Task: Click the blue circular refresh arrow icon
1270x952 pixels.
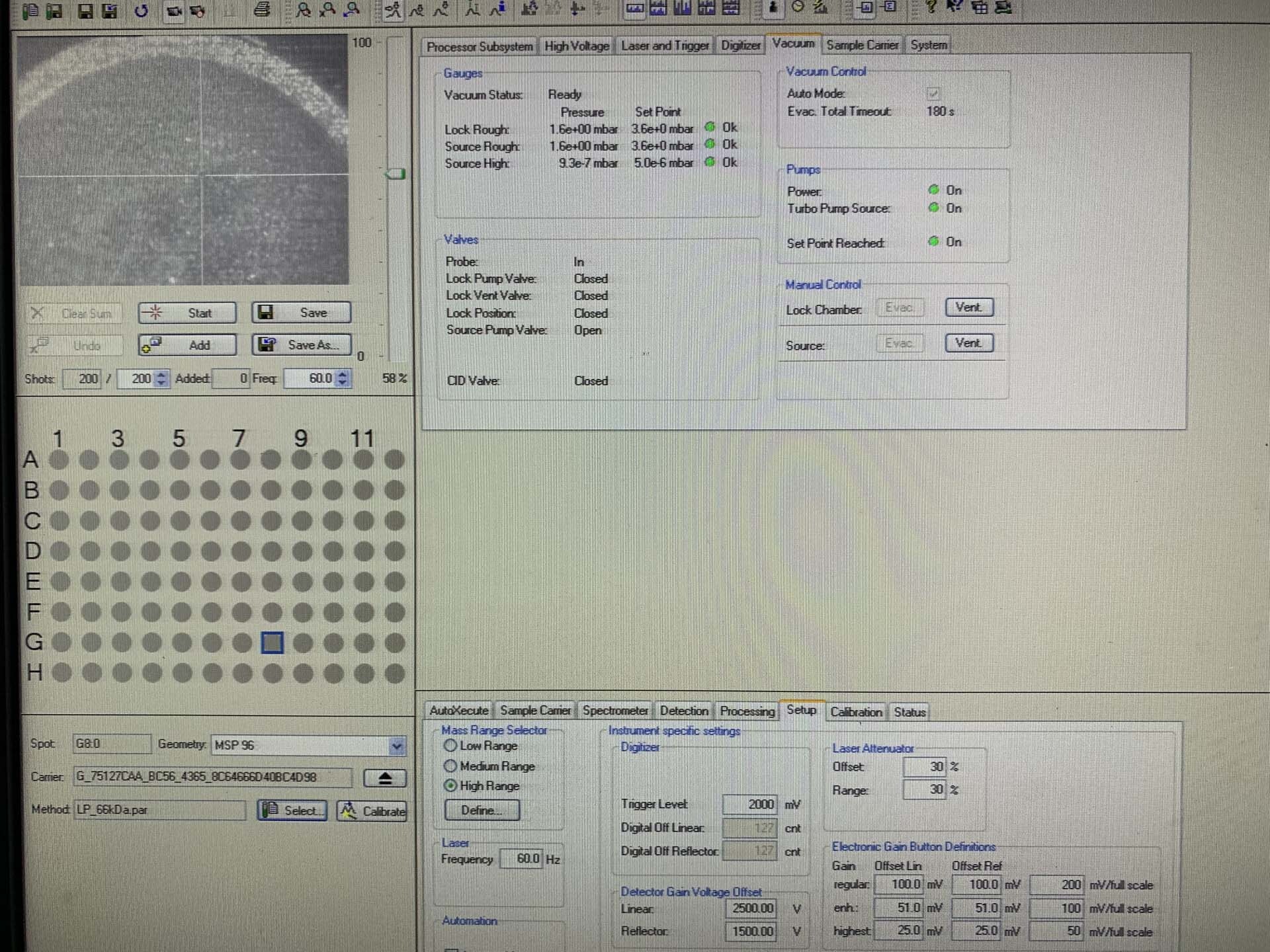Action: [x=142, y=11]
